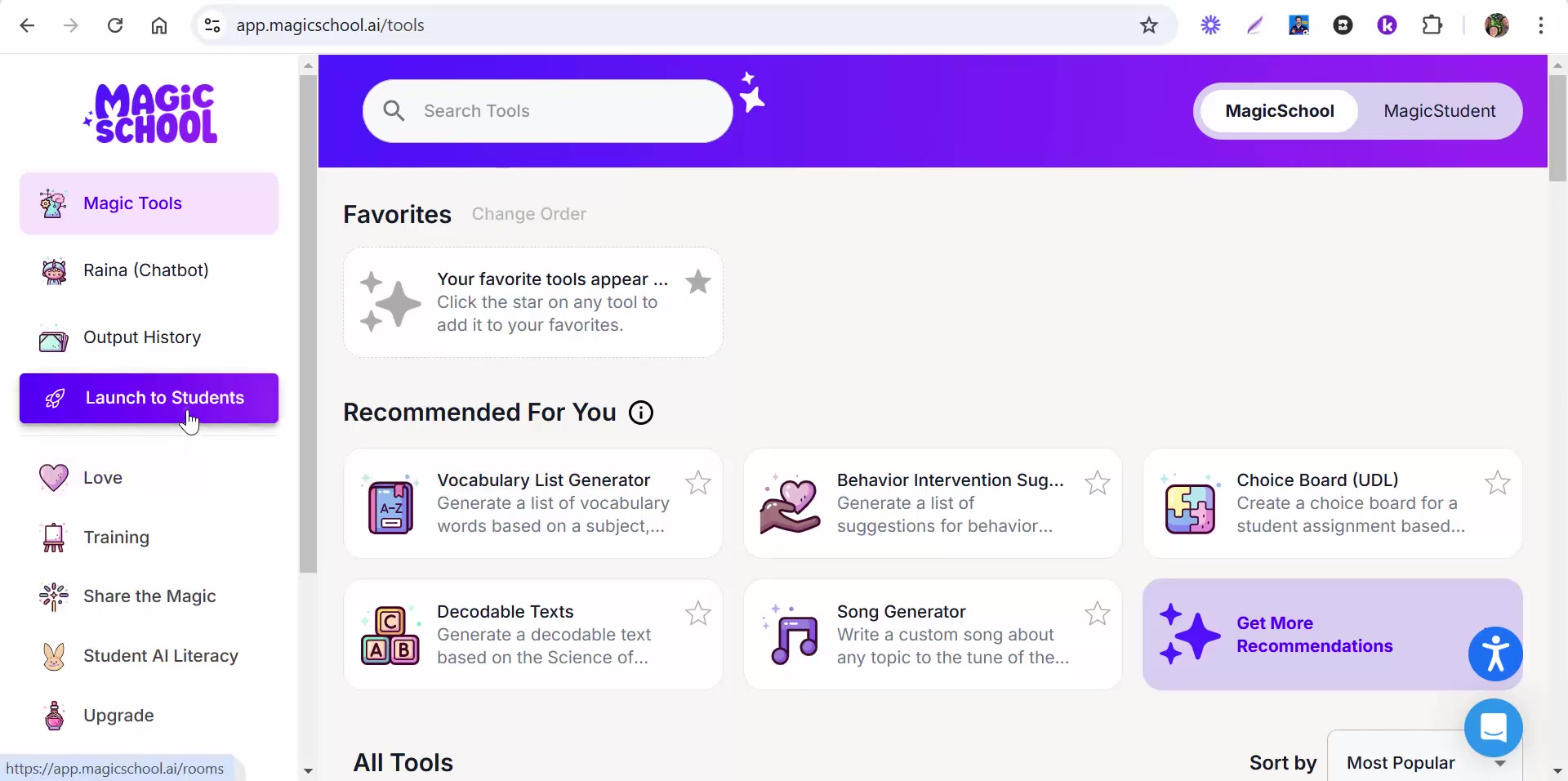The width and height of the screenshot is (1568, 781).
Task: Click the Upgrade sidebar item
Action: [149, 716]
